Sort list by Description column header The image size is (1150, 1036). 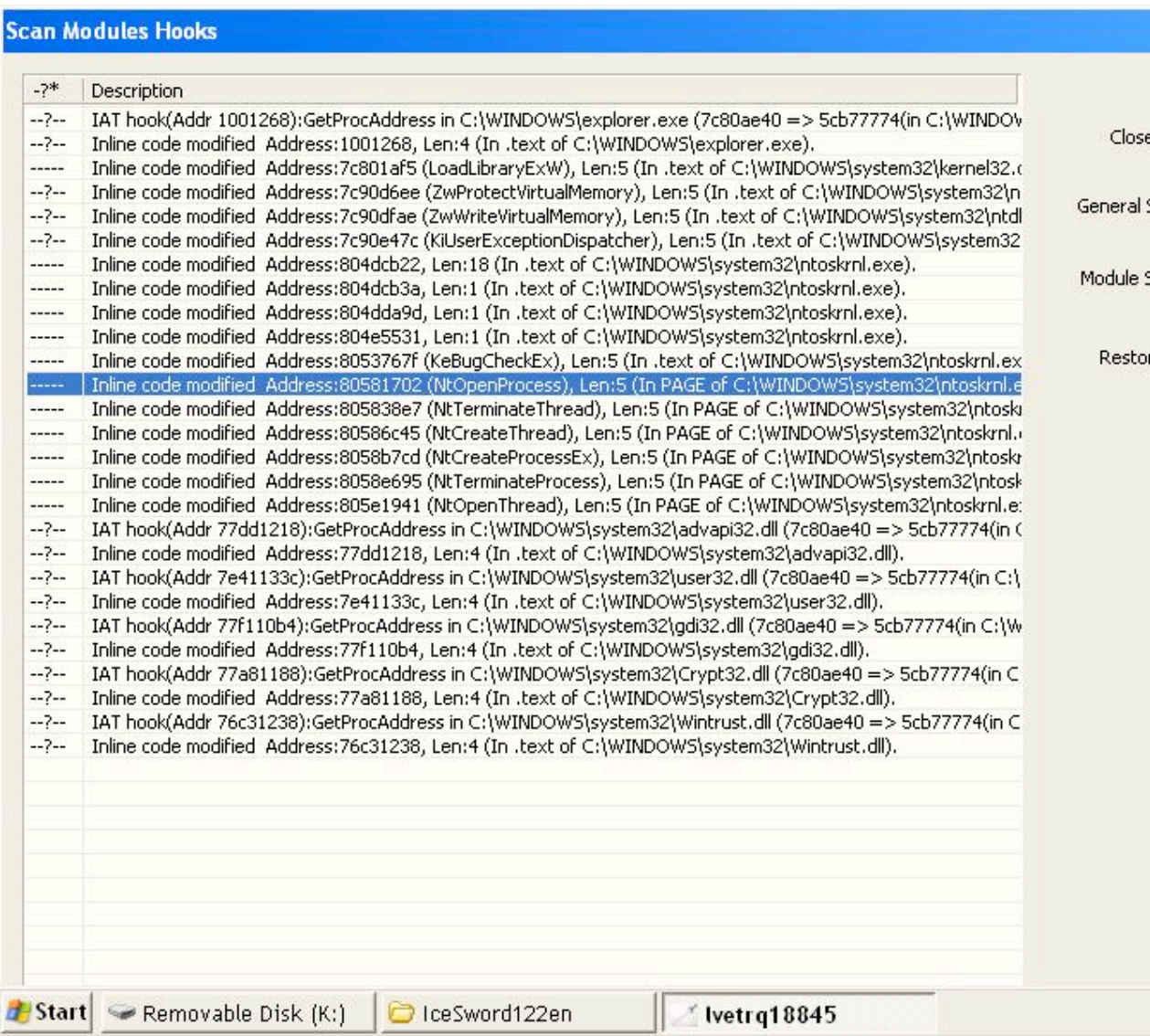pos(548,90)
